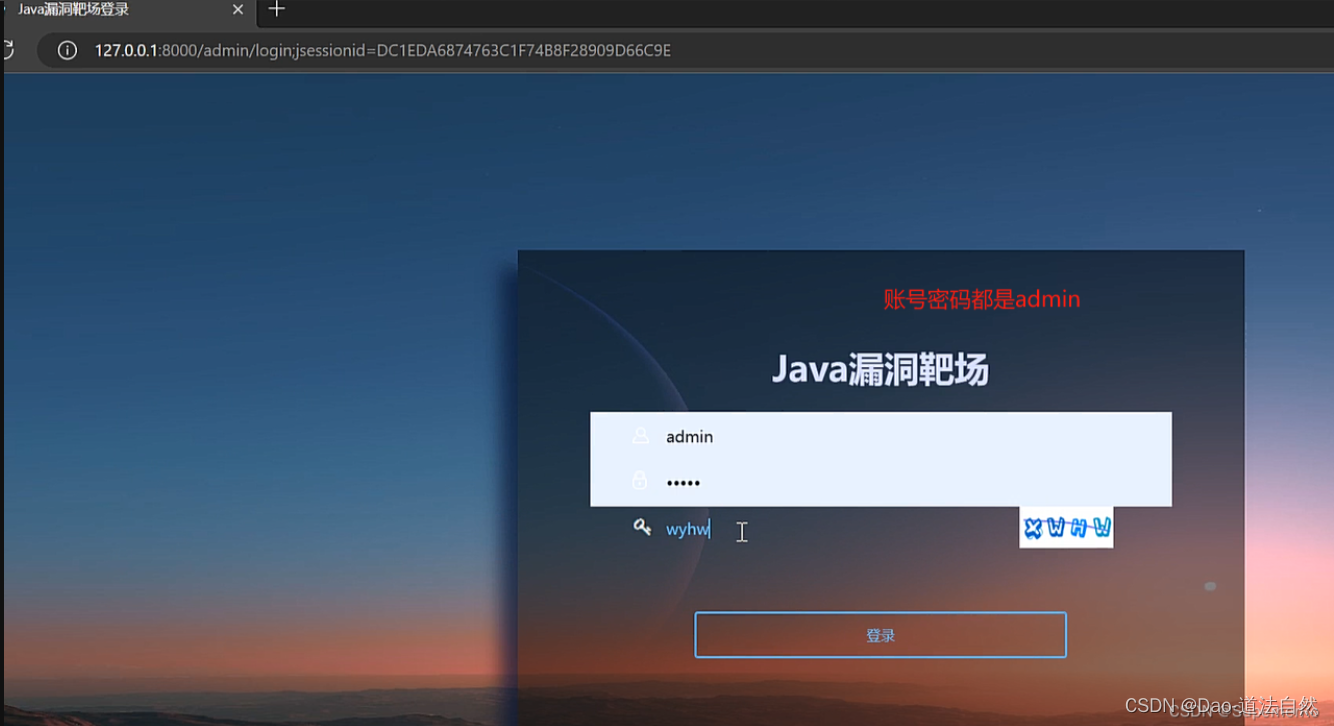Click the key icon beside the captcha input

[x=643, y=527]
